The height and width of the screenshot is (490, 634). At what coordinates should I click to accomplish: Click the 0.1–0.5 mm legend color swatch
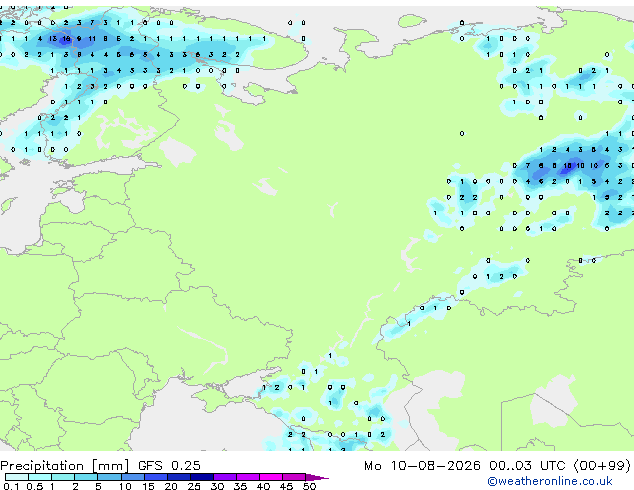17,477
